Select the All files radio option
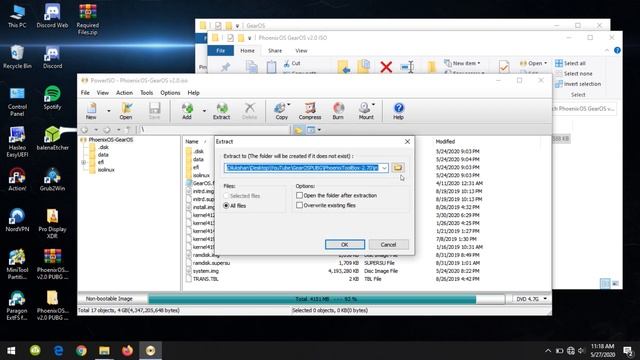 [x=227, y=206]
